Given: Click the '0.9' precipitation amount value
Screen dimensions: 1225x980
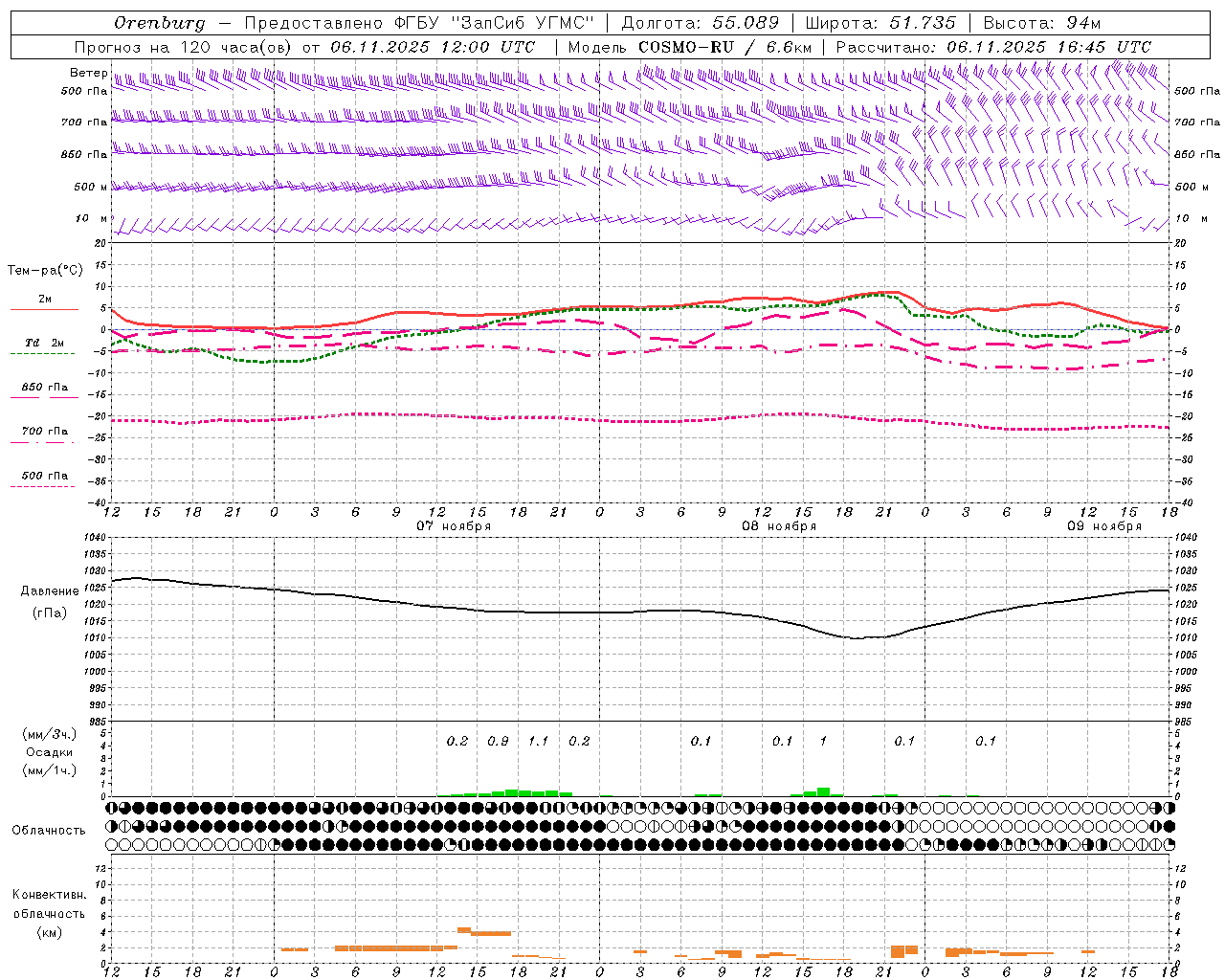Looking at the screenshot, I should [x=498, y=742].
